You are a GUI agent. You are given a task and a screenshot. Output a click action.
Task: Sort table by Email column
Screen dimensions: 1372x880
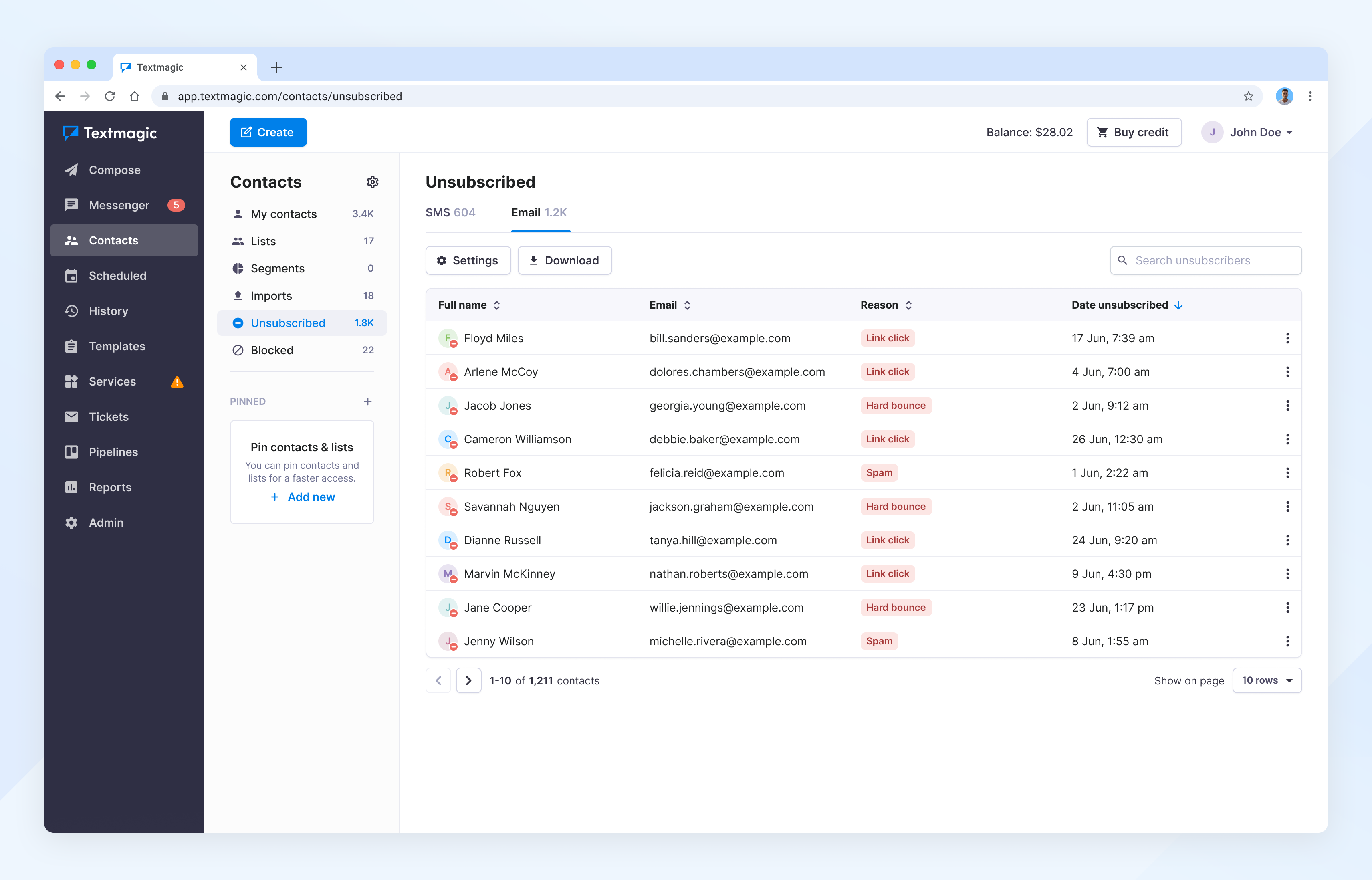[670, 305]
